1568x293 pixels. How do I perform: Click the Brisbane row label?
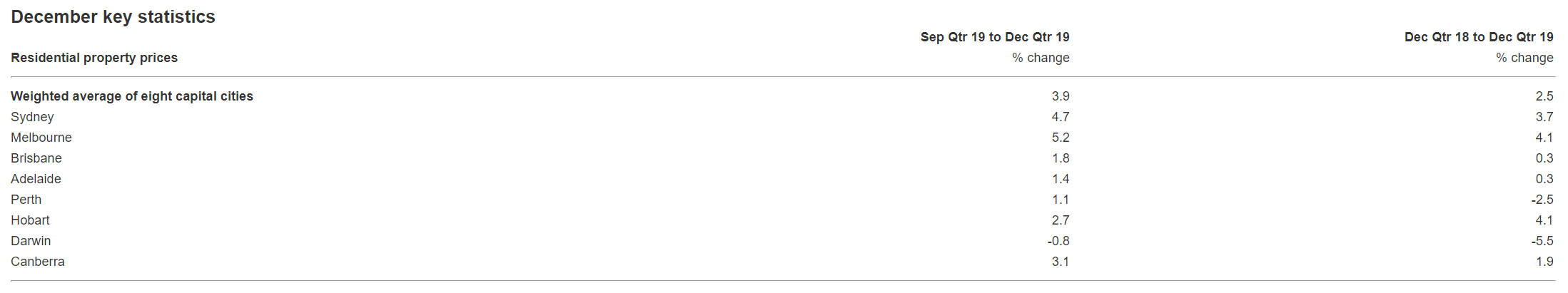pos(36,158)
